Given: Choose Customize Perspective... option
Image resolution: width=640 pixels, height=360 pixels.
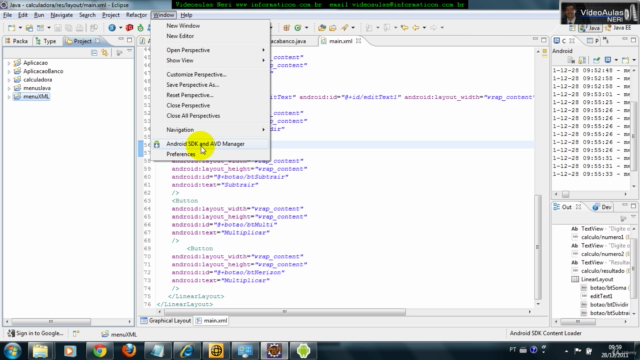Looking at the screenshot, I should 196,74.
